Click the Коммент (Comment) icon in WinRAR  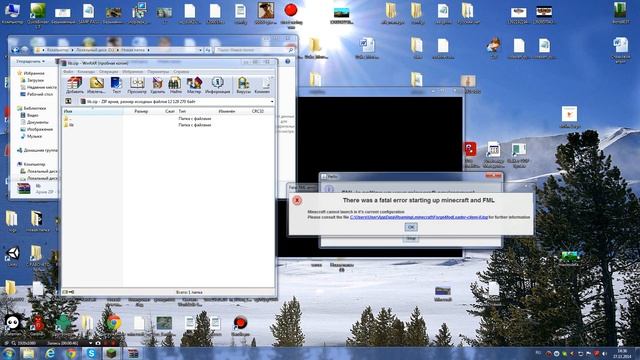tap(262, 85)
